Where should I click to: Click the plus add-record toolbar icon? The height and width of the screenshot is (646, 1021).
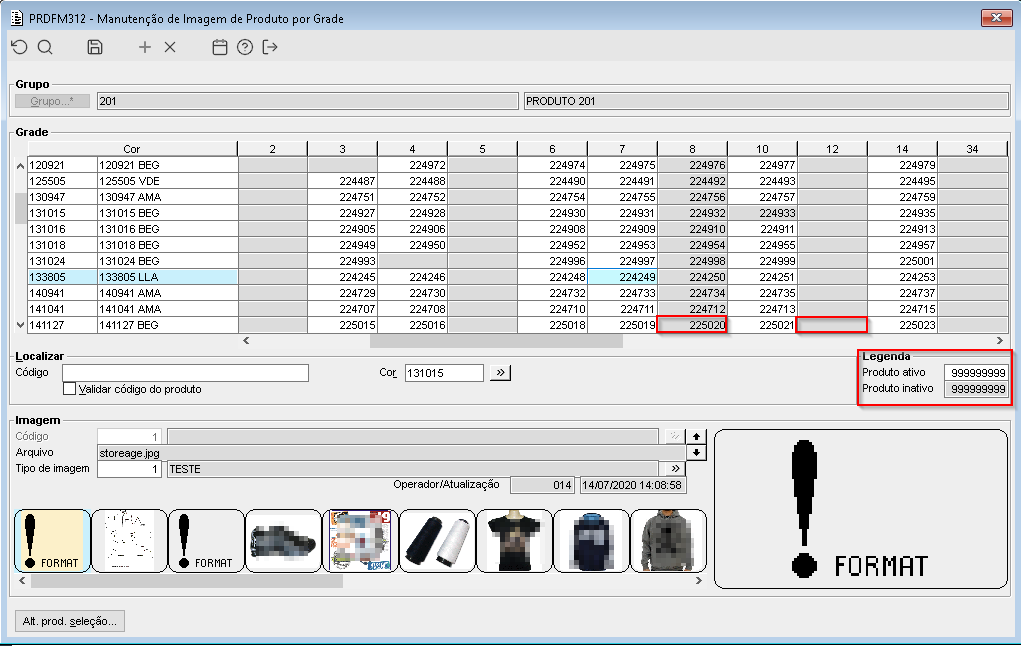click(145, 47)
